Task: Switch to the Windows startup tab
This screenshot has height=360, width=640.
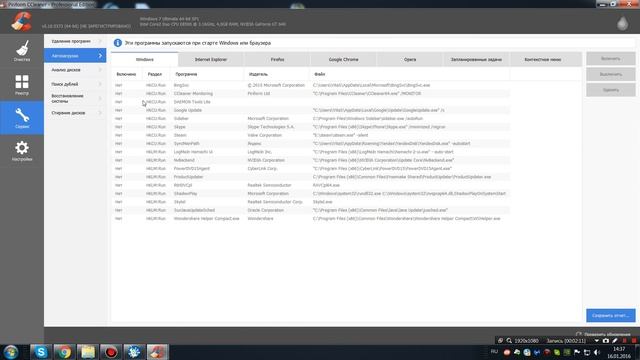Action: [x=144, y=59]
